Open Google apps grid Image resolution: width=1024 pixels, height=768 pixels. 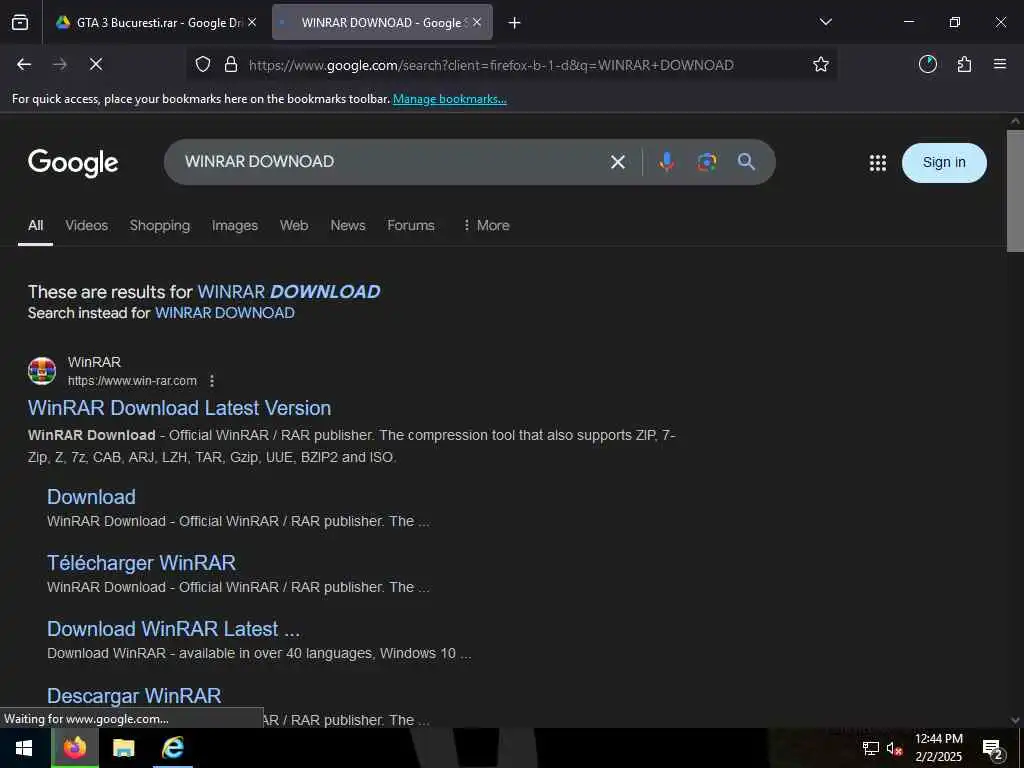(878, 163)
